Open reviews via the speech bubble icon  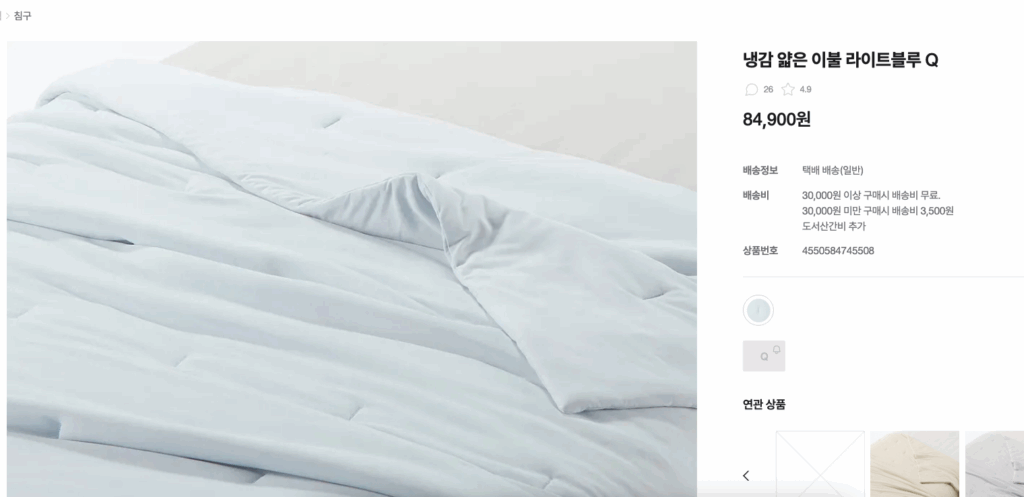[x=751, y=89]
